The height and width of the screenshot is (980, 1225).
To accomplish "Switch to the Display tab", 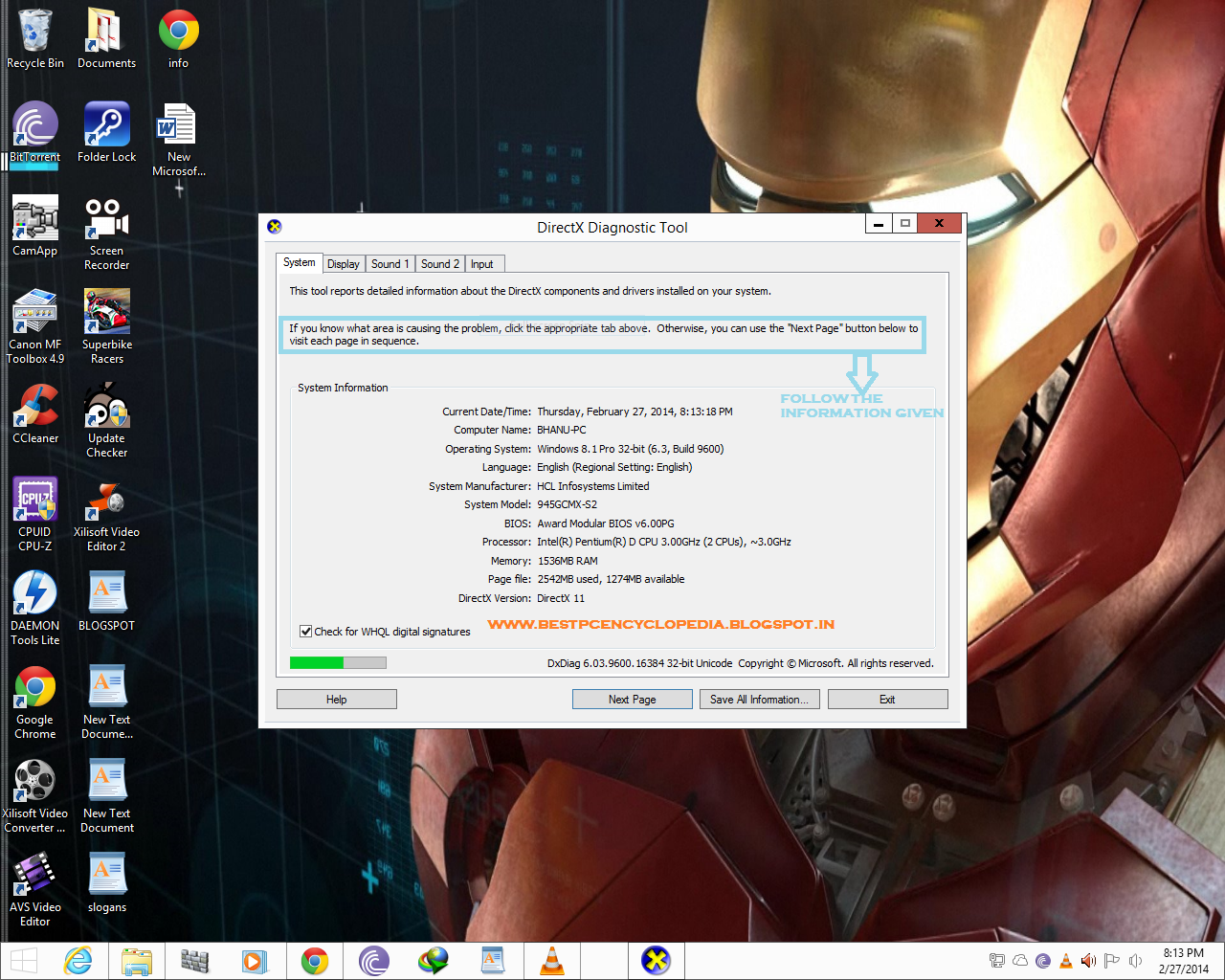I will [343, 264].
